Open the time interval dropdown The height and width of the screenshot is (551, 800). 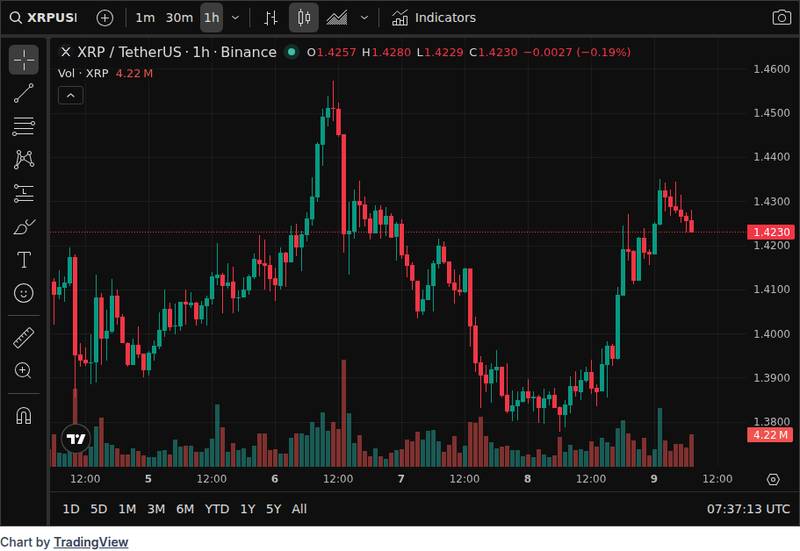[x=235, y=18]
